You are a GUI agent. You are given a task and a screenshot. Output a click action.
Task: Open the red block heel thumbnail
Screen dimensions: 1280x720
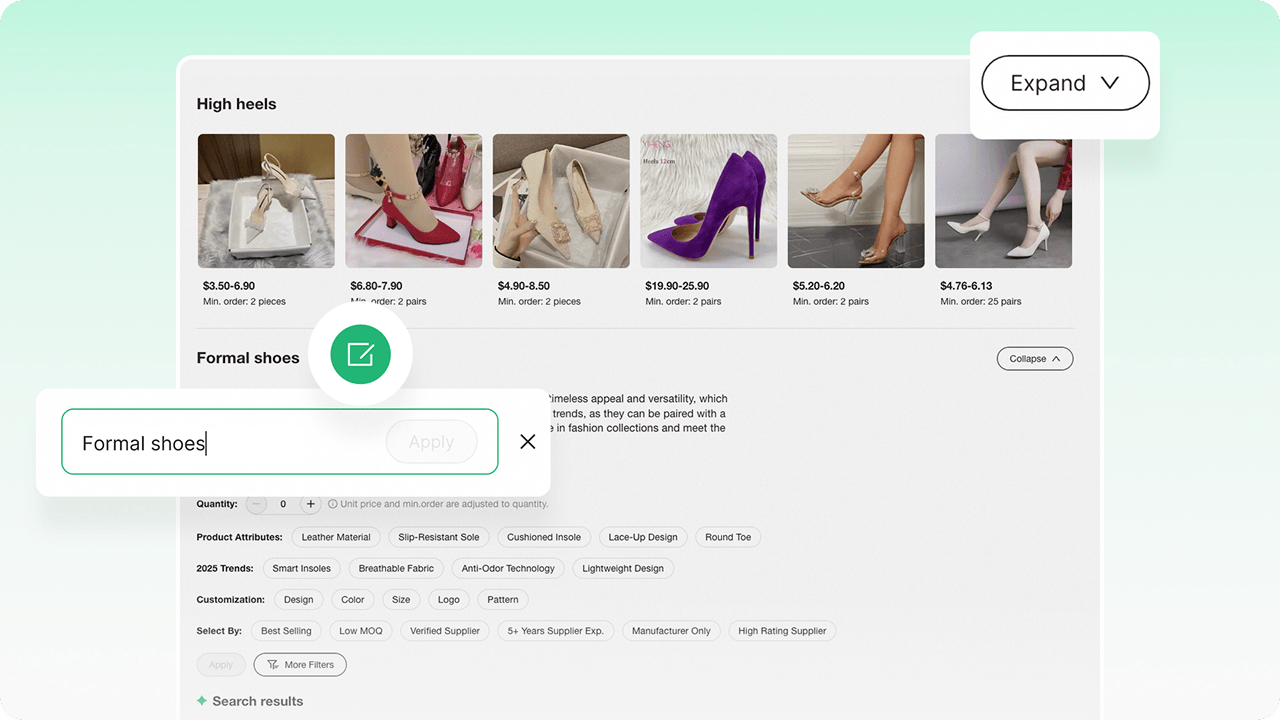pyautogui.click(x=413, y=201)
